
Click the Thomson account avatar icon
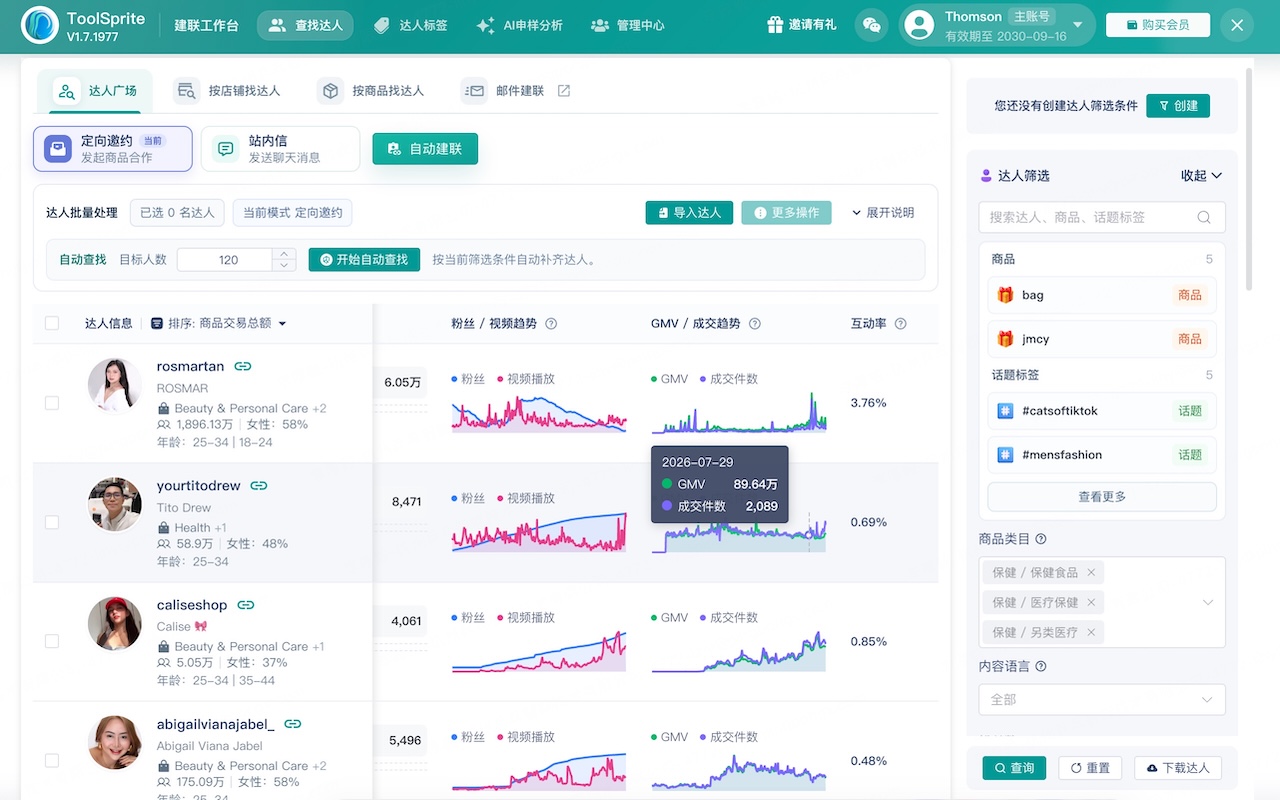[918, 26]
